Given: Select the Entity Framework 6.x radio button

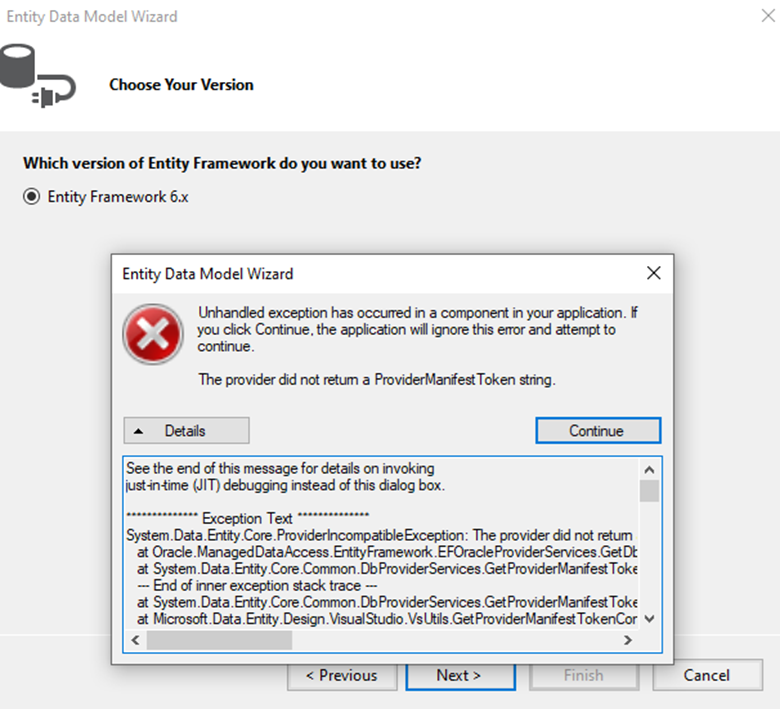Looking at the screenshot, I should point(31,197).
